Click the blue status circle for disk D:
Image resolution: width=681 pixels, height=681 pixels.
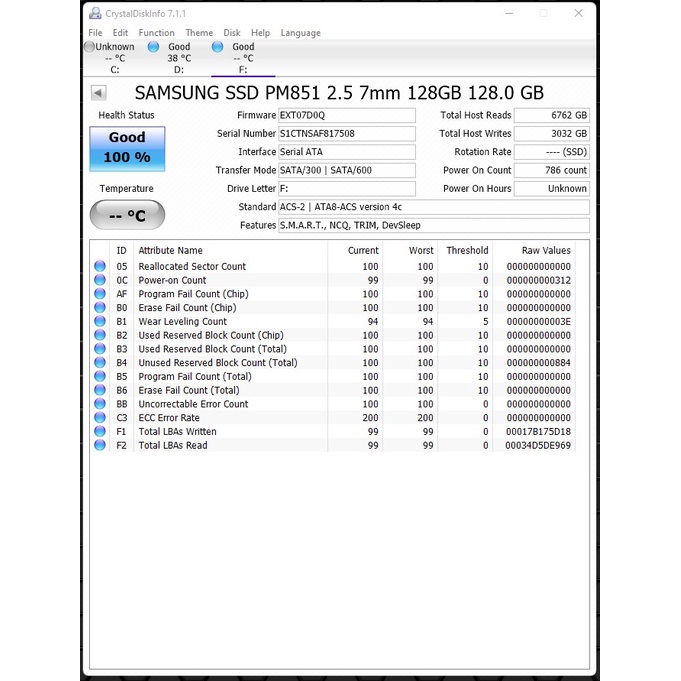[153, 46]
